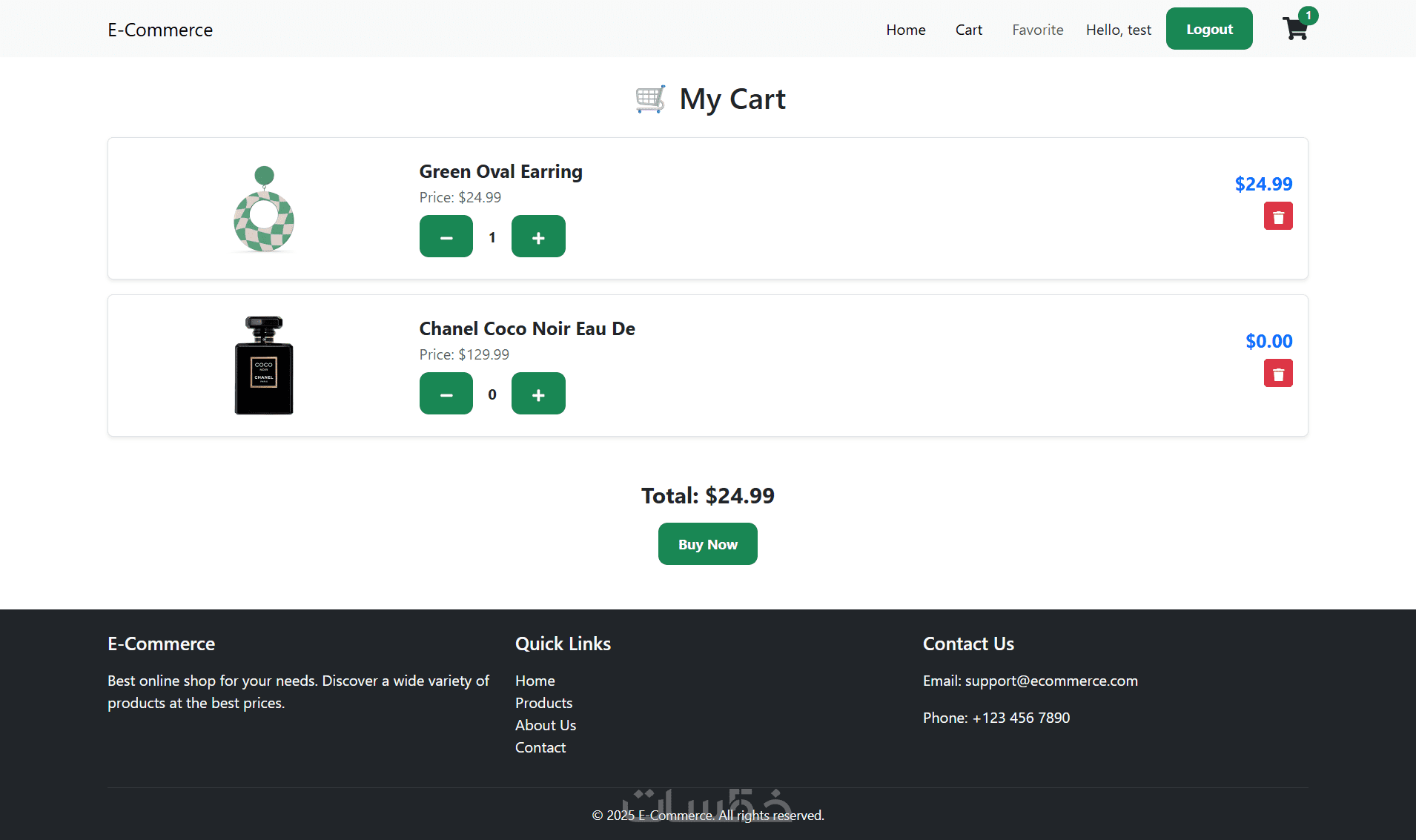
Task: Click the Contact Us footer heading
Action: 968,644
